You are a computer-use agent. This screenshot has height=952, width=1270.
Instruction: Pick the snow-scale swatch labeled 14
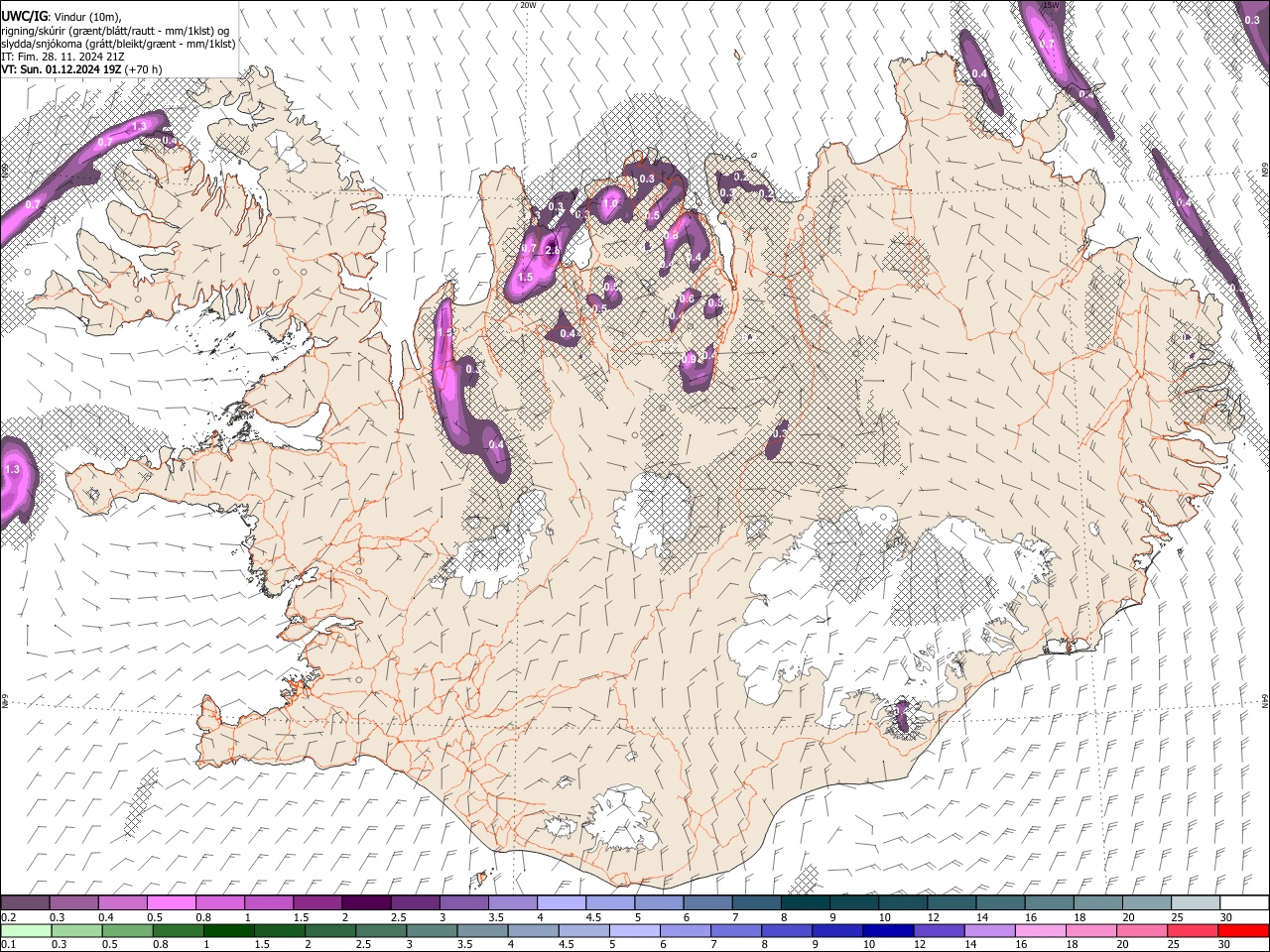[999, 903]
